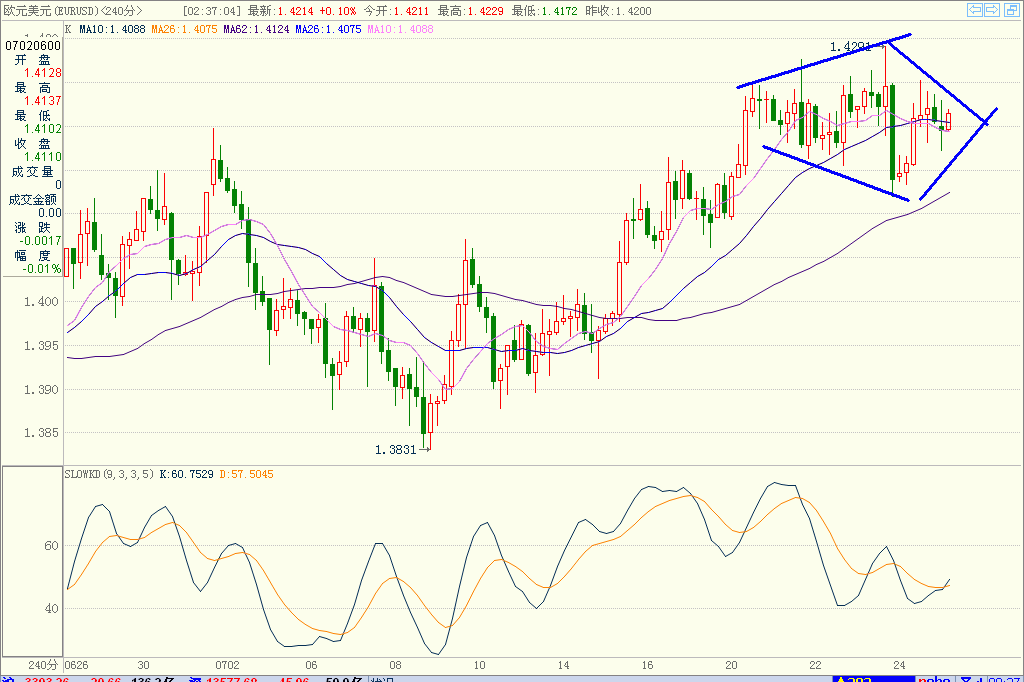Click the [02:37:04] timestamp
This screenshot has height=682, width=1024.
click(212, 11)
